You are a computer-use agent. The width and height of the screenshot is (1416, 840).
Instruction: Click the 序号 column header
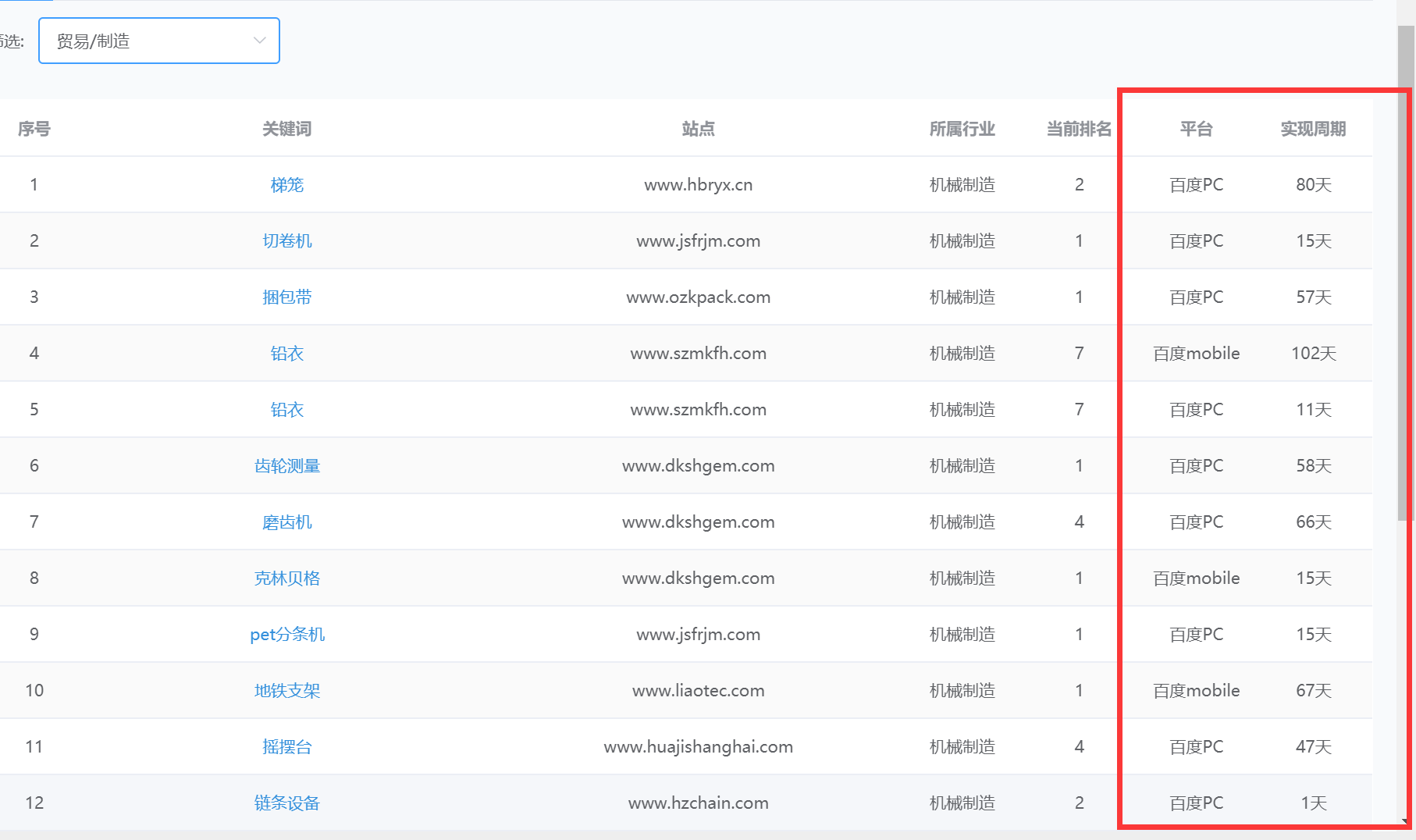[x=34, y=129]
